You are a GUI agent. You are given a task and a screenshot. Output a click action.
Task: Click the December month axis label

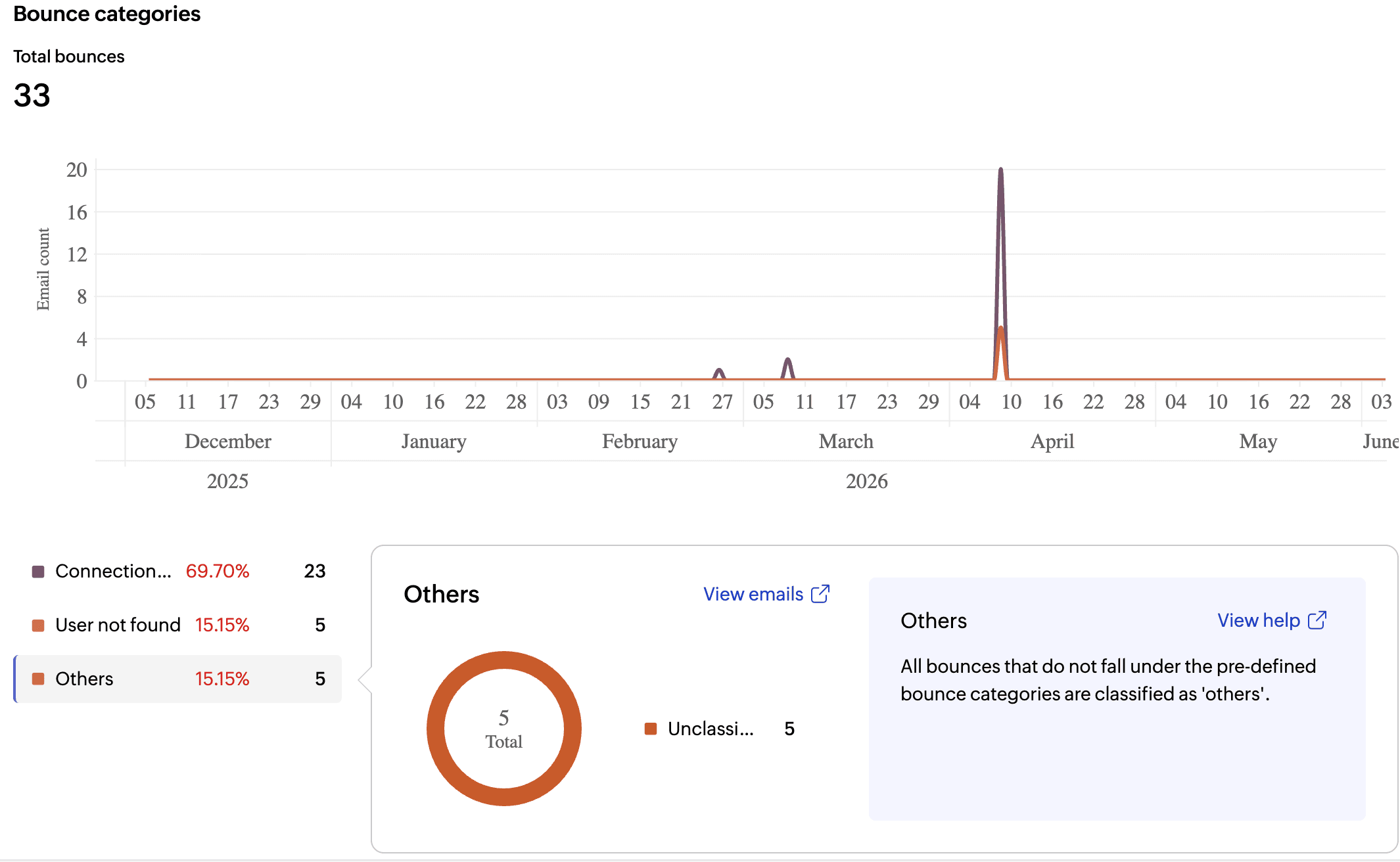pos(227,442)
